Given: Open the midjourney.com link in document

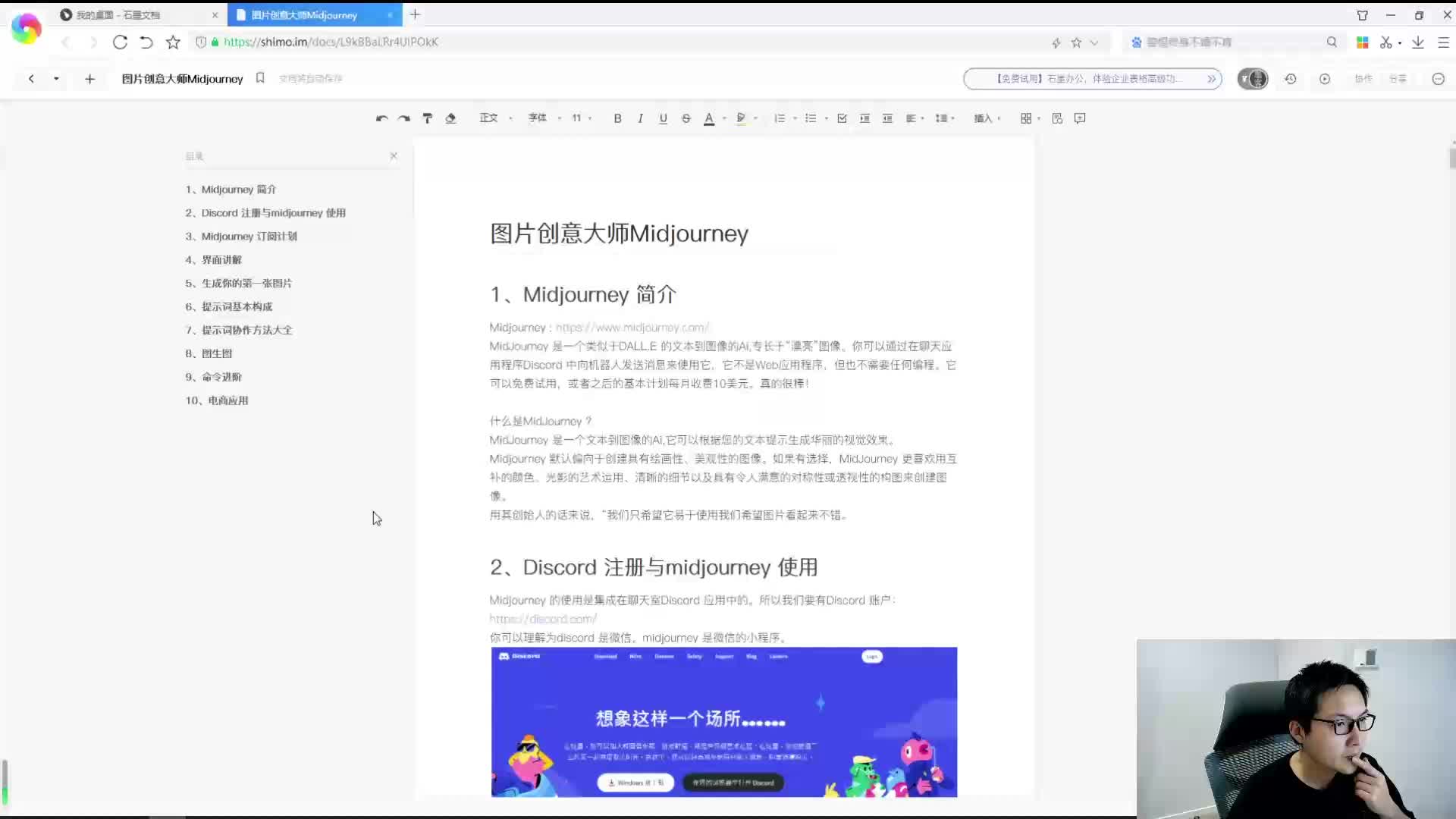Looking at the screenshot, I should (632, 328).
